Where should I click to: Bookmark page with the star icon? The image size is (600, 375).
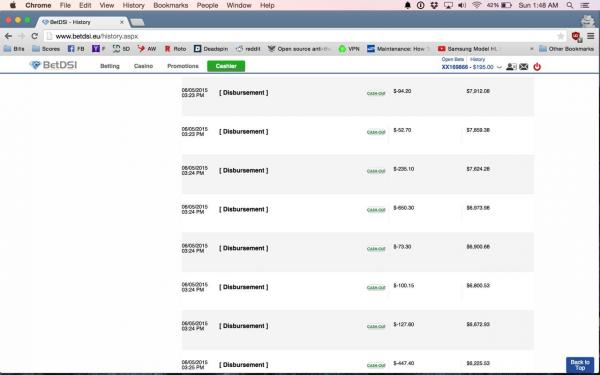pos(561,36)
